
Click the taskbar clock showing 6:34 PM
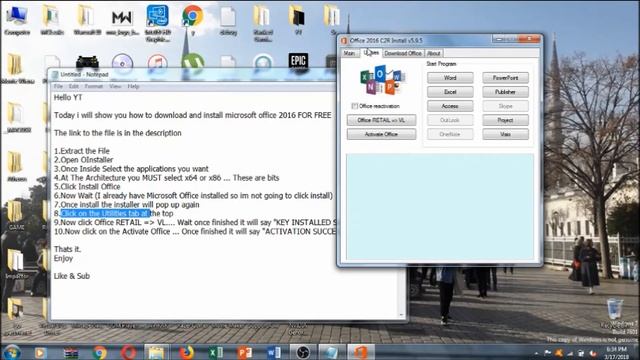coord(616,353)
